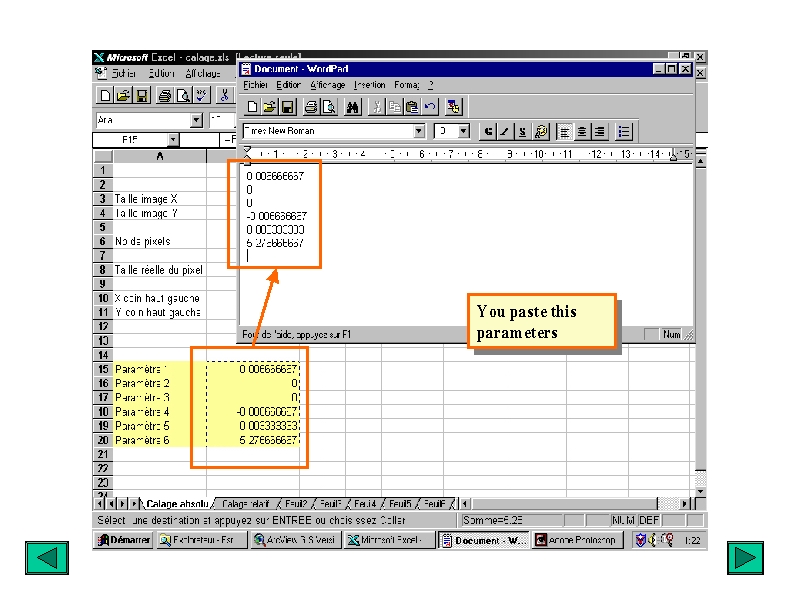
Task: Toggle Italic formatting in WordPad
Action: click(x=505, y=132)
